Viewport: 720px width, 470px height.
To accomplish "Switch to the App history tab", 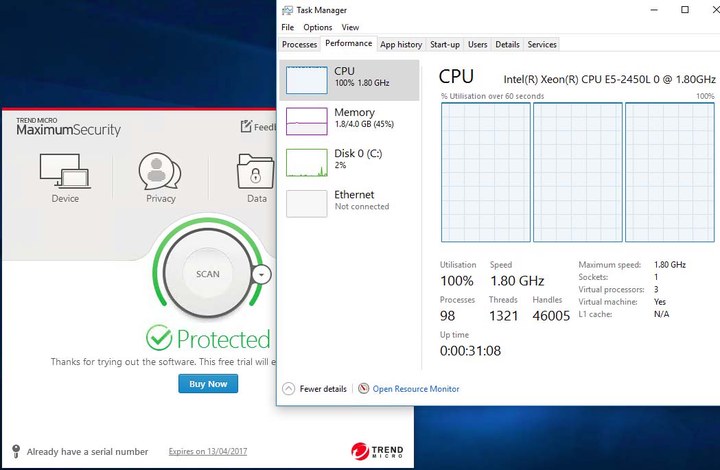I will (401, 45).
